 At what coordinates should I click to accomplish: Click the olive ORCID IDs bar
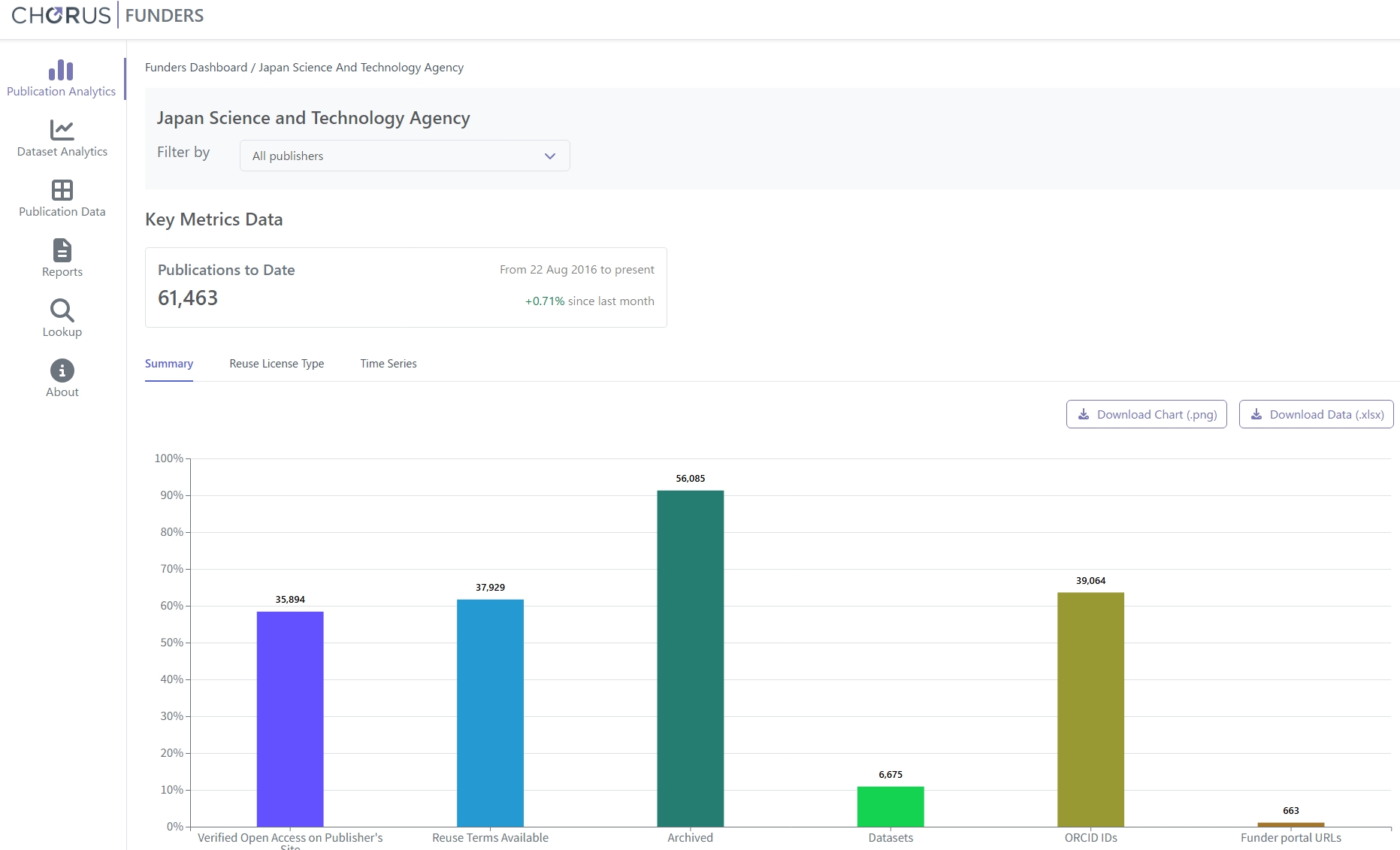point(1091,709)
